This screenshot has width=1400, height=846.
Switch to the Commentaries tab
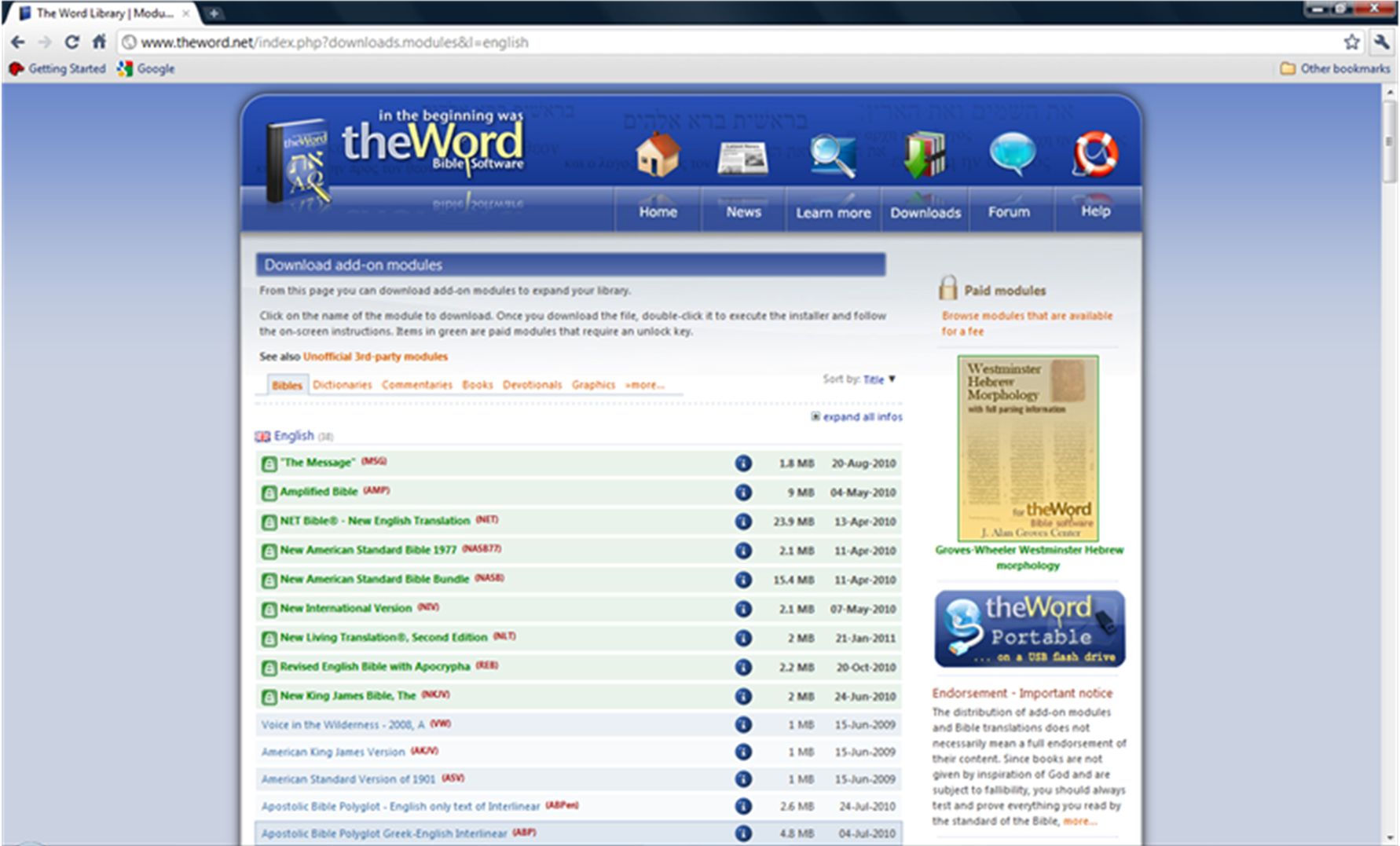(x=417, y=385)
